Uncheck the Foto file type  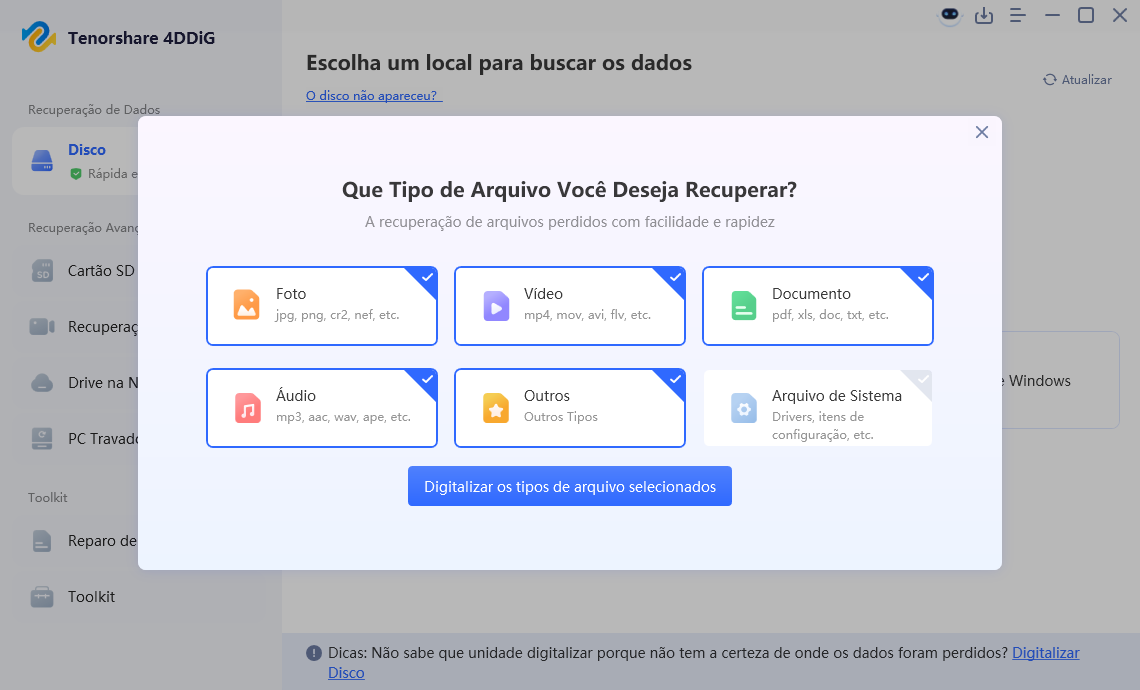pyautogui.click(x=322, y=305)
